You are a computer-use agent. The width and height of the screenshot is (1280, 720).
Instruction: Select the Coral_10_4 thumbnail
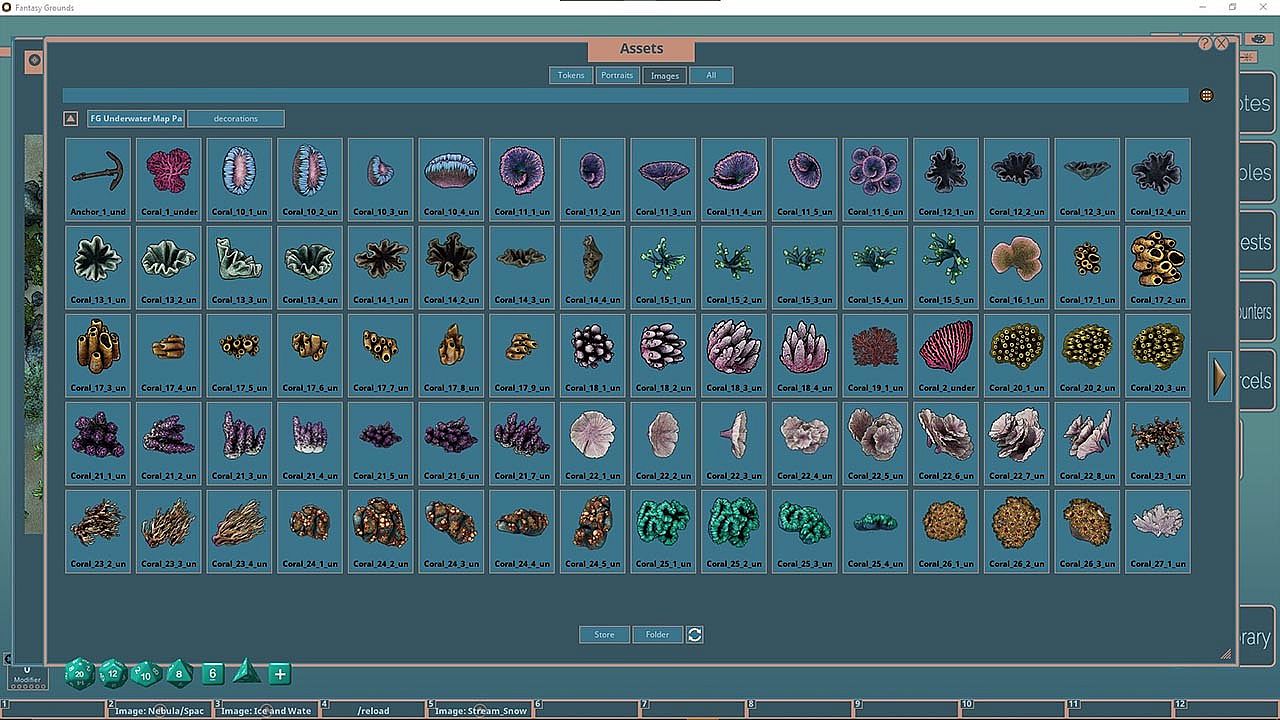tap(451, 179)
